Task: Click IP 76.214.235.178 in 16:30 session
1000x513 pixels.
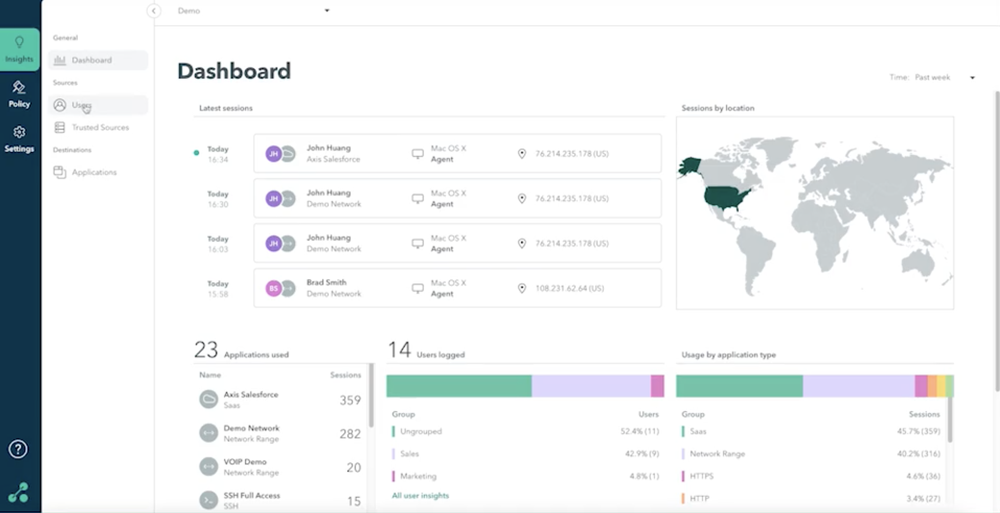Action: (x=572, y=198)
